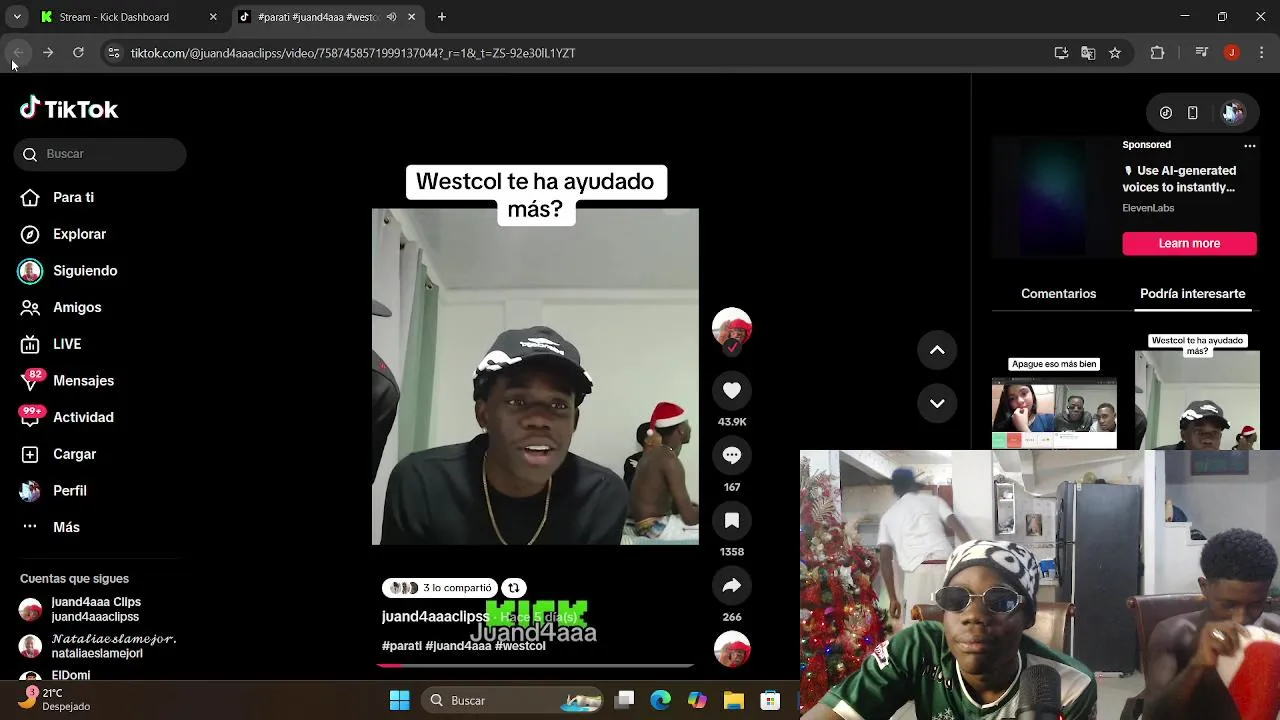Save video with bookmark icon
Viewport: 1280px width, 720px height.
pos(732,520)
